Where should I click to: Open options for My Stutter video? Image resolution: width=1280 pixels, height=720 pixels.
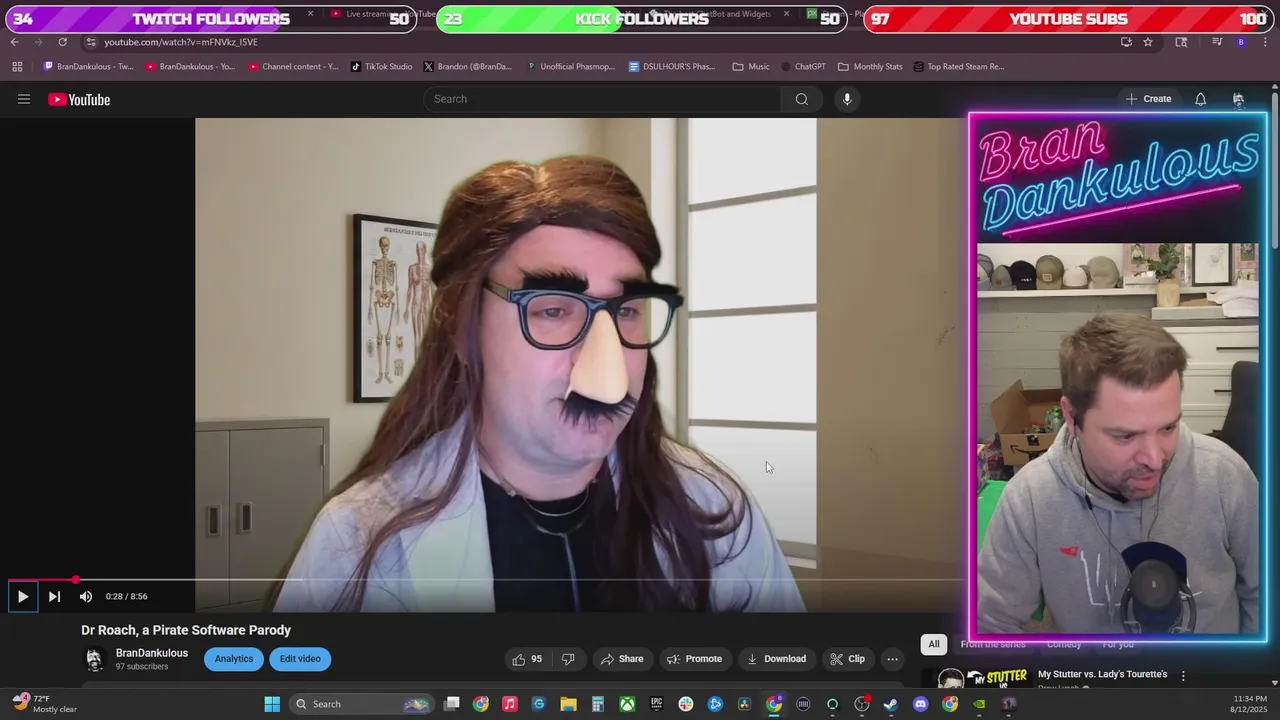click(1183, 676)
